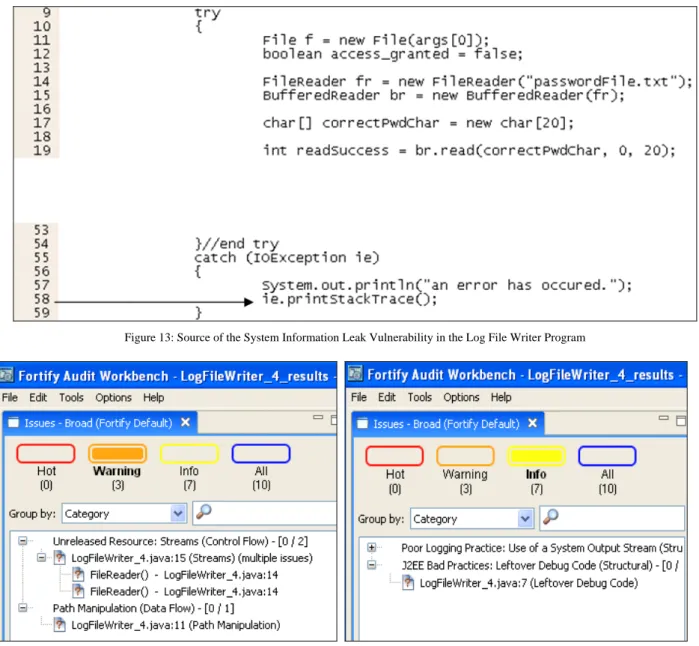
Task: Click search magnifier icon in left window
Action: (x=204, y=511)
